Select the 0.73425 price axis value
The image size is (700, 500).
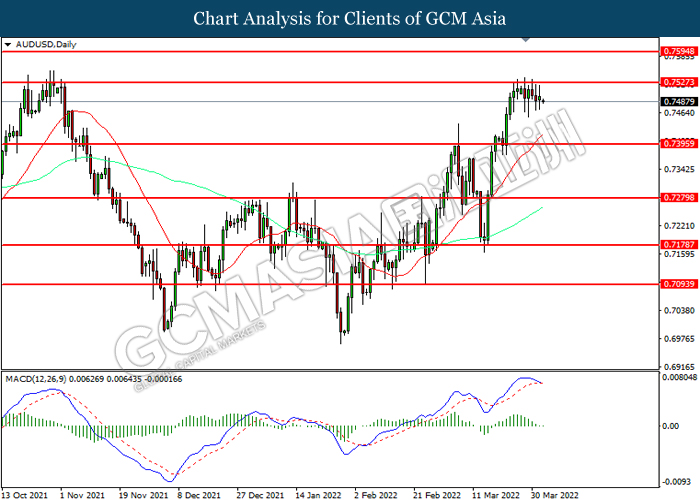tap(679, 169)
